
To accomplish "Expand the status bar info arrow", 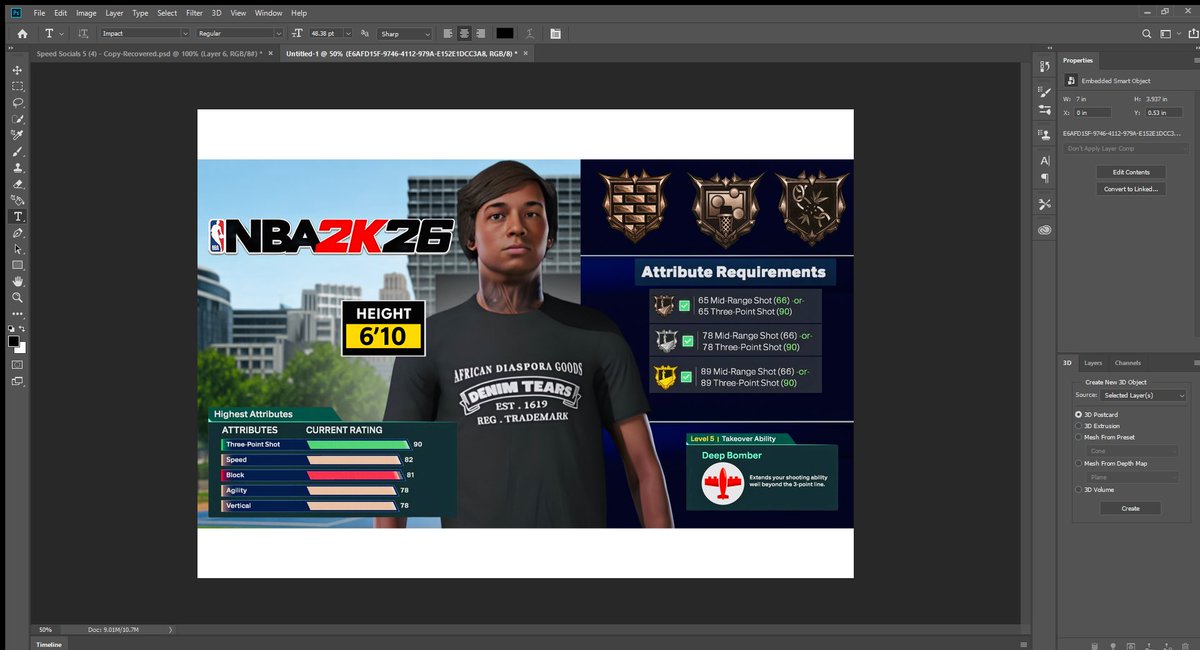I will pyautogui.click(x=172, y=630).
